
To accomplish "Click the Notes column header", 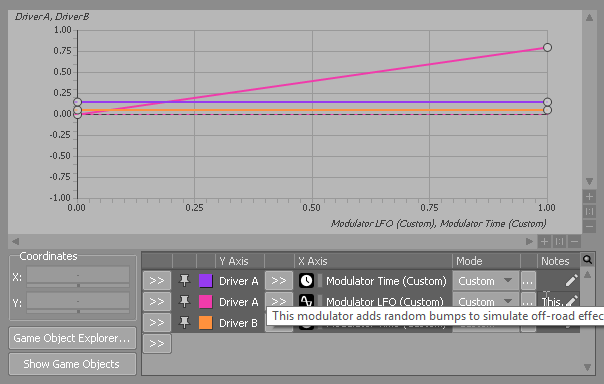I will pyautogui.click(x=559, y=261).
